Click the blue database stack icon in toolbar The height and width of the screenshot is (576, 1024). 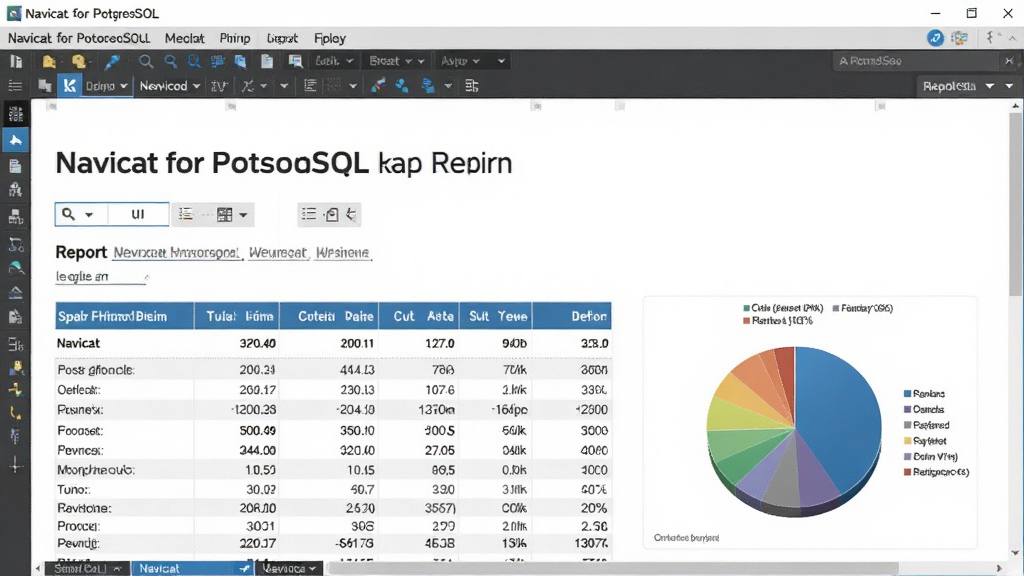428,86
